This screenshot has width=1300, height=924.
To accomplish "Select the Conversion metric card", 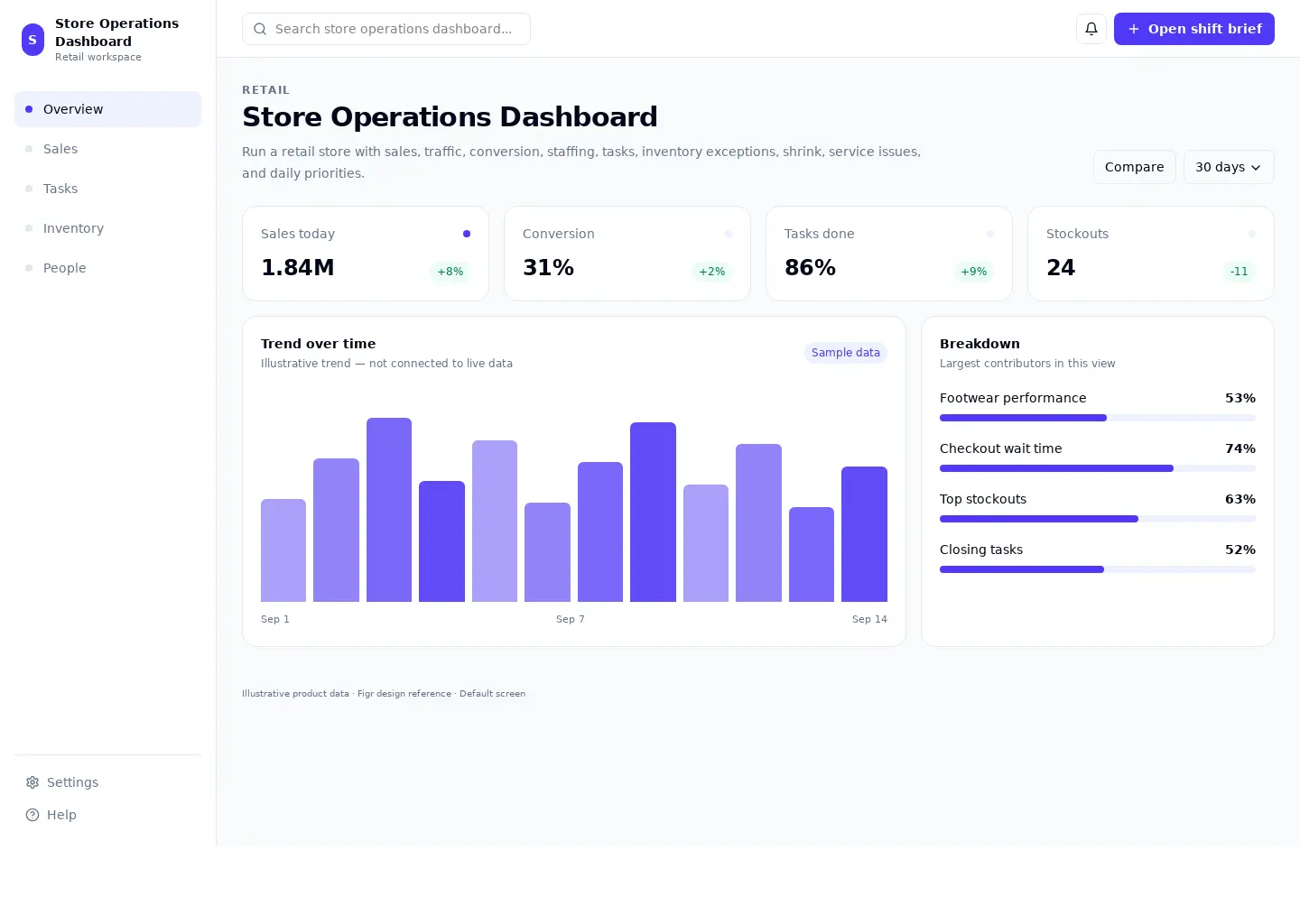I will click(x=627, y=254).
